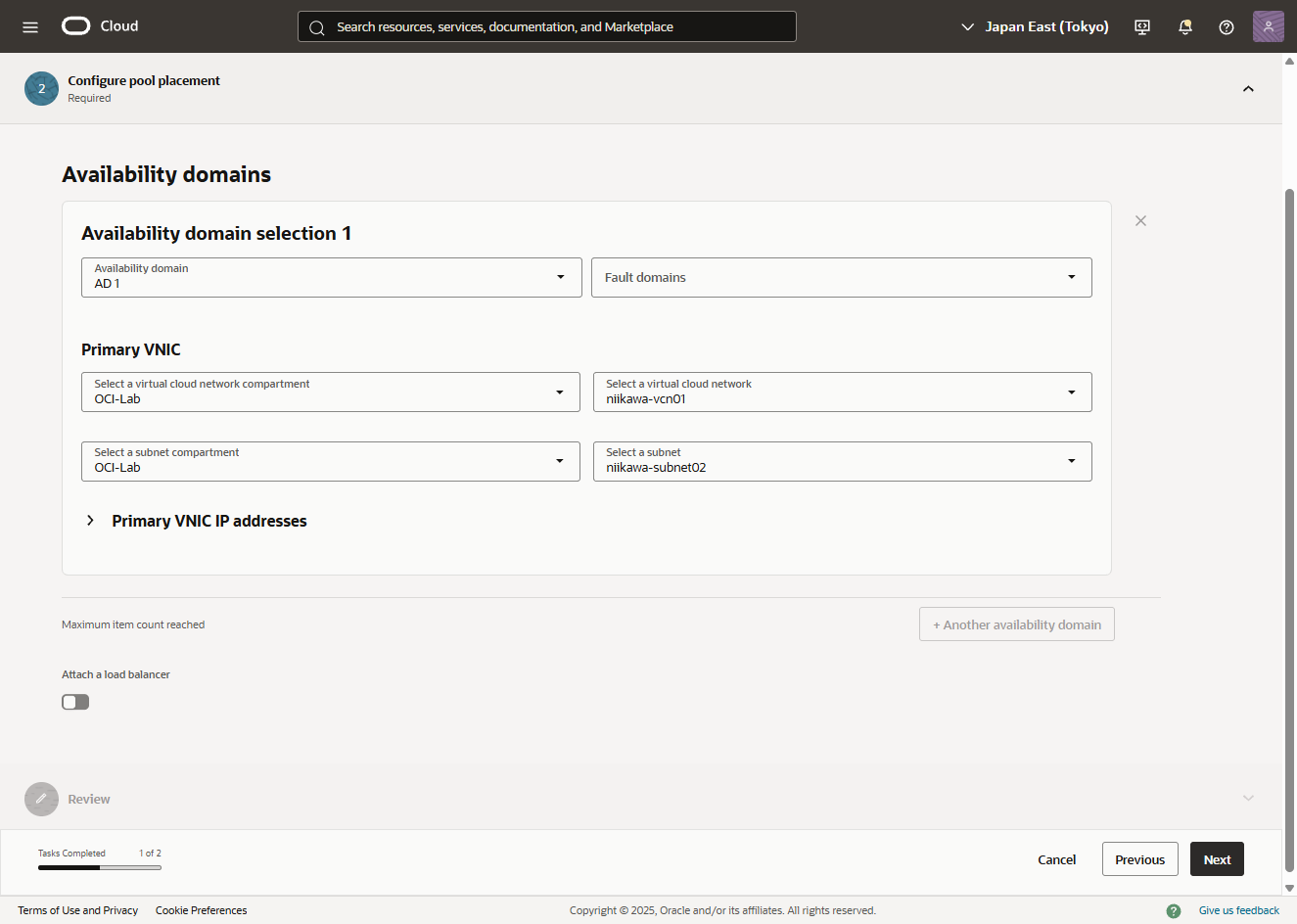Open the Select a subnet dropdown
This screenshot has height=924, width=1297.
[x=842, y=461]
